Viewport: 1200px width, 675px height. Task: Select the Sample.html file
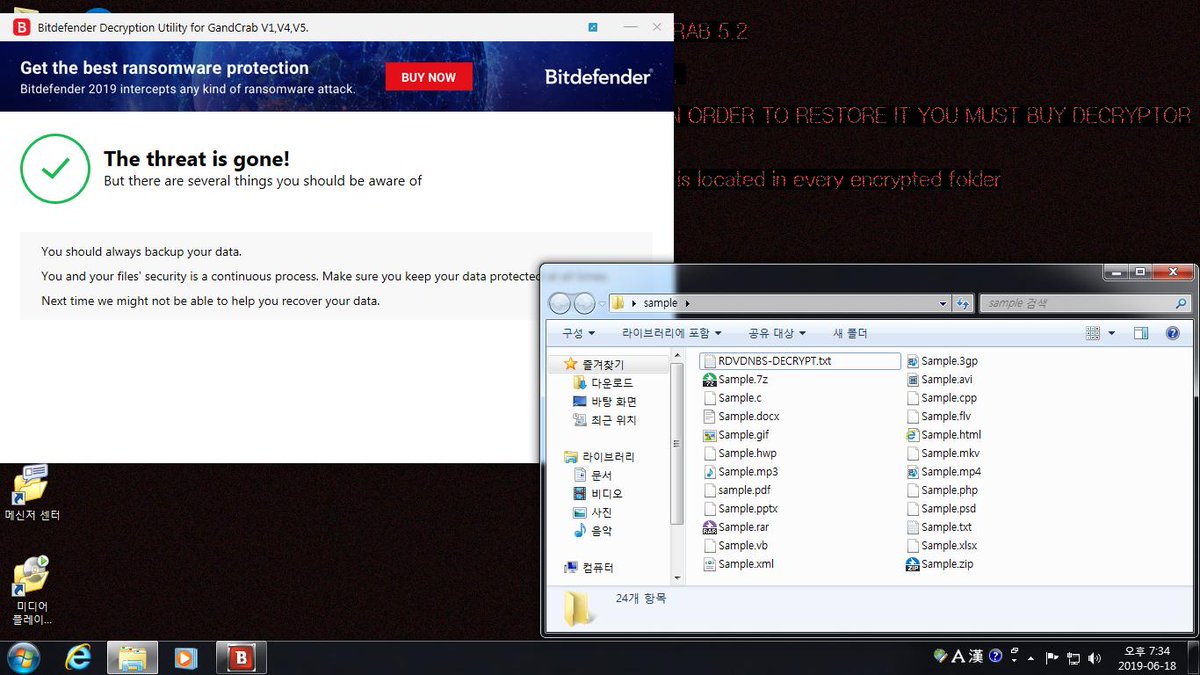click(944, 435)
